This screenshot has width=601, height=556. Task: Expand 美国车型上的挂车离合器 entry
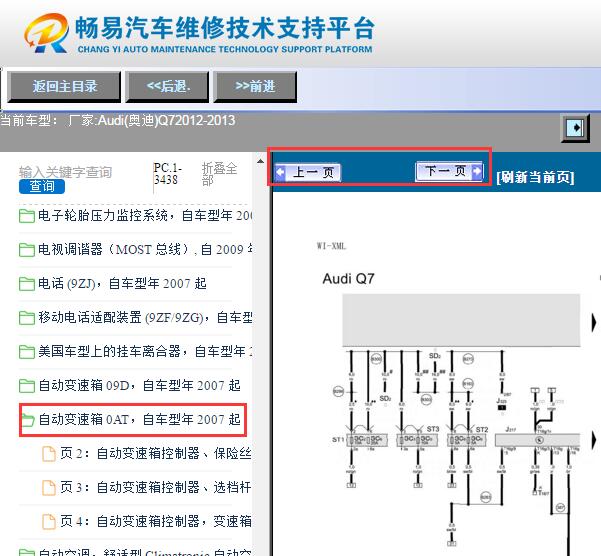pyautogui.click(x=145, y=352)
